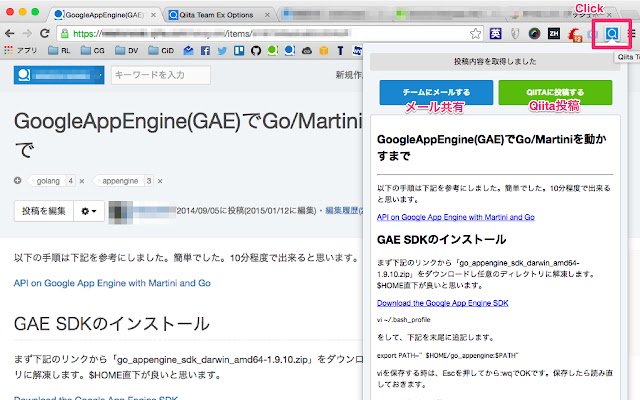Click the browser address bar
640x400 pixels.
click(x=269, y=33)
